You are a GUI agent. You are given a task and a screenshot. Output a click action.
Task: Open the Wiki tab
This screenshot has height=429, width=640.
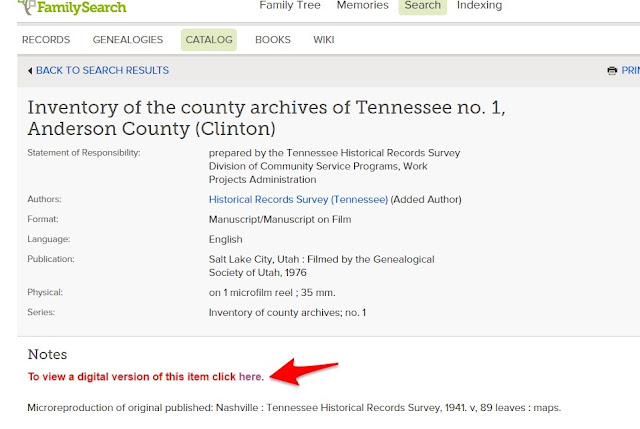(x=324, y=40)
